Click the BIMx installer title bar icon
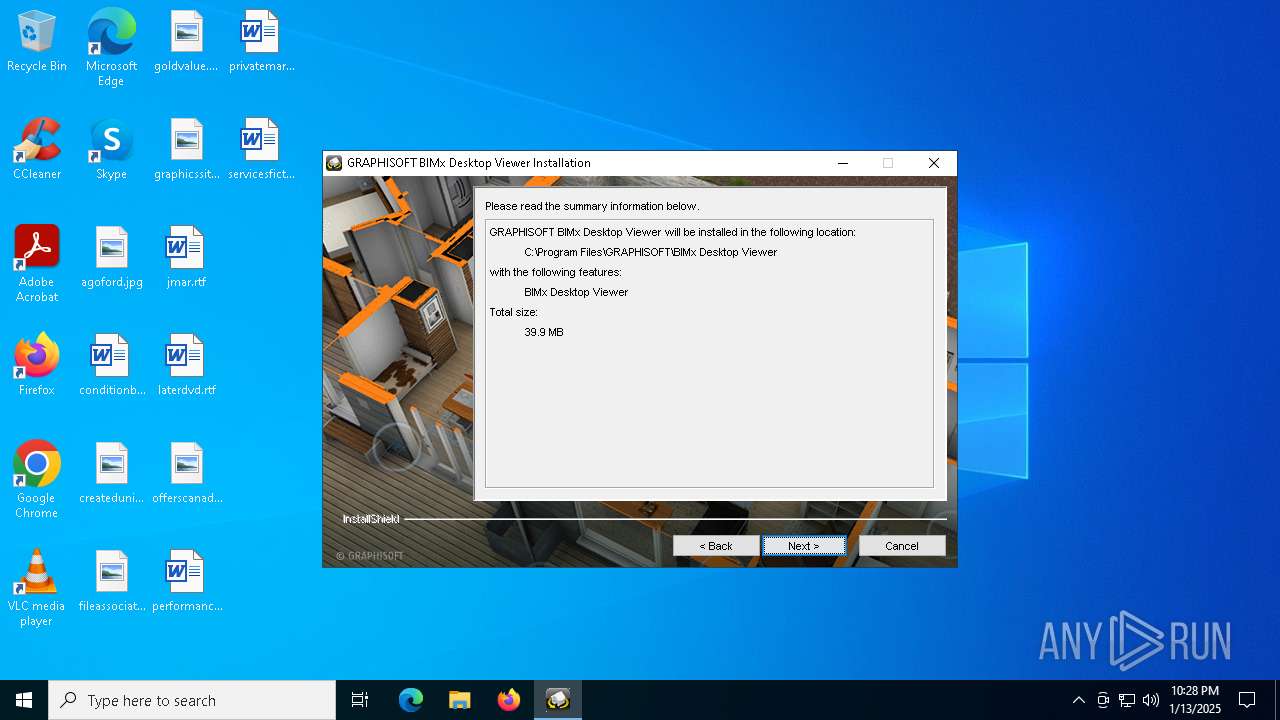 click(x=334, y=163)
